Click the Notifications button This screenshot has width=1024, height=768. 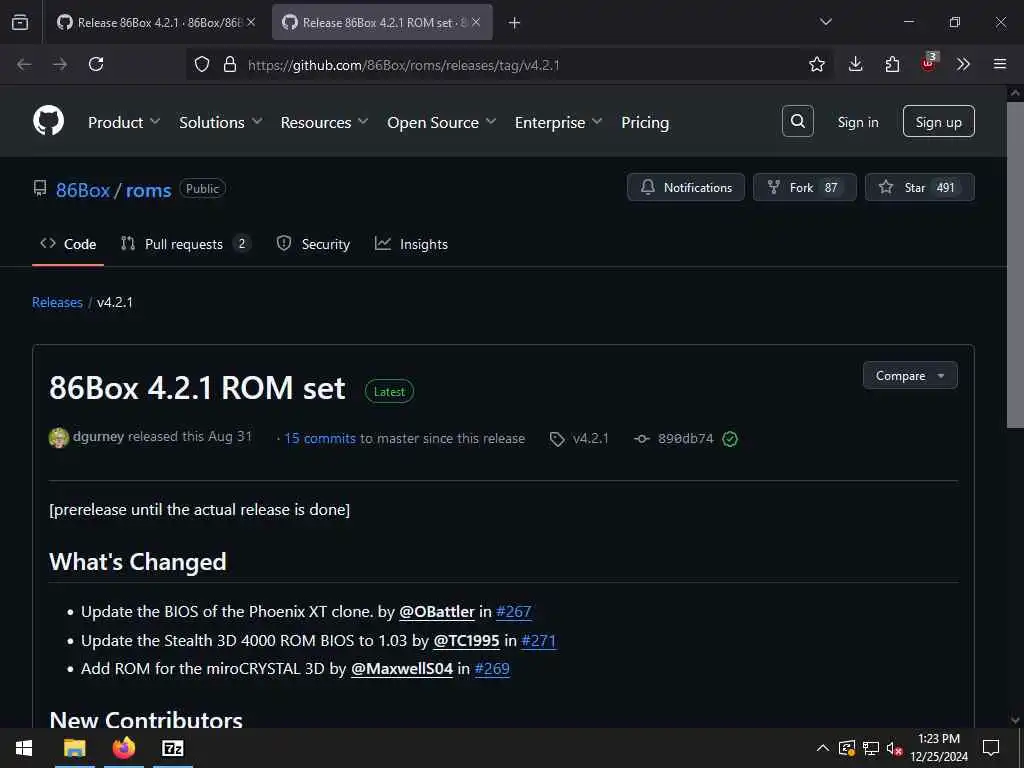686,187
